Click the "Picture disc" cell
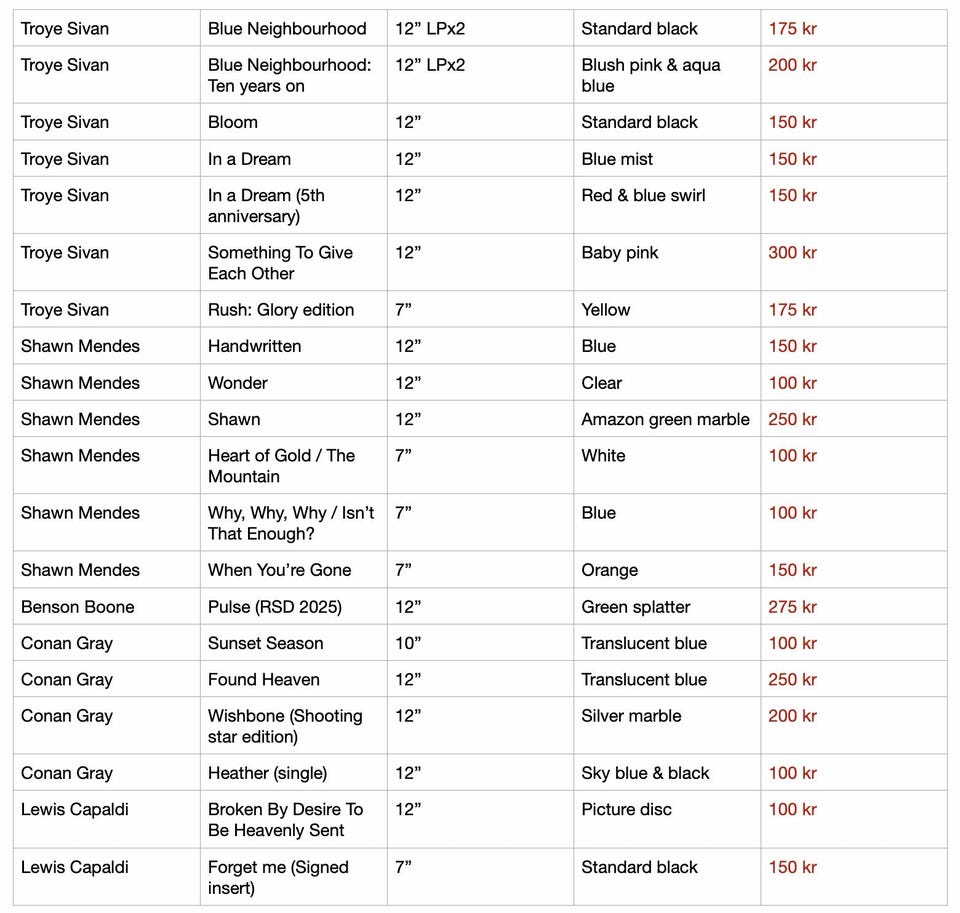 pos(626,809)
